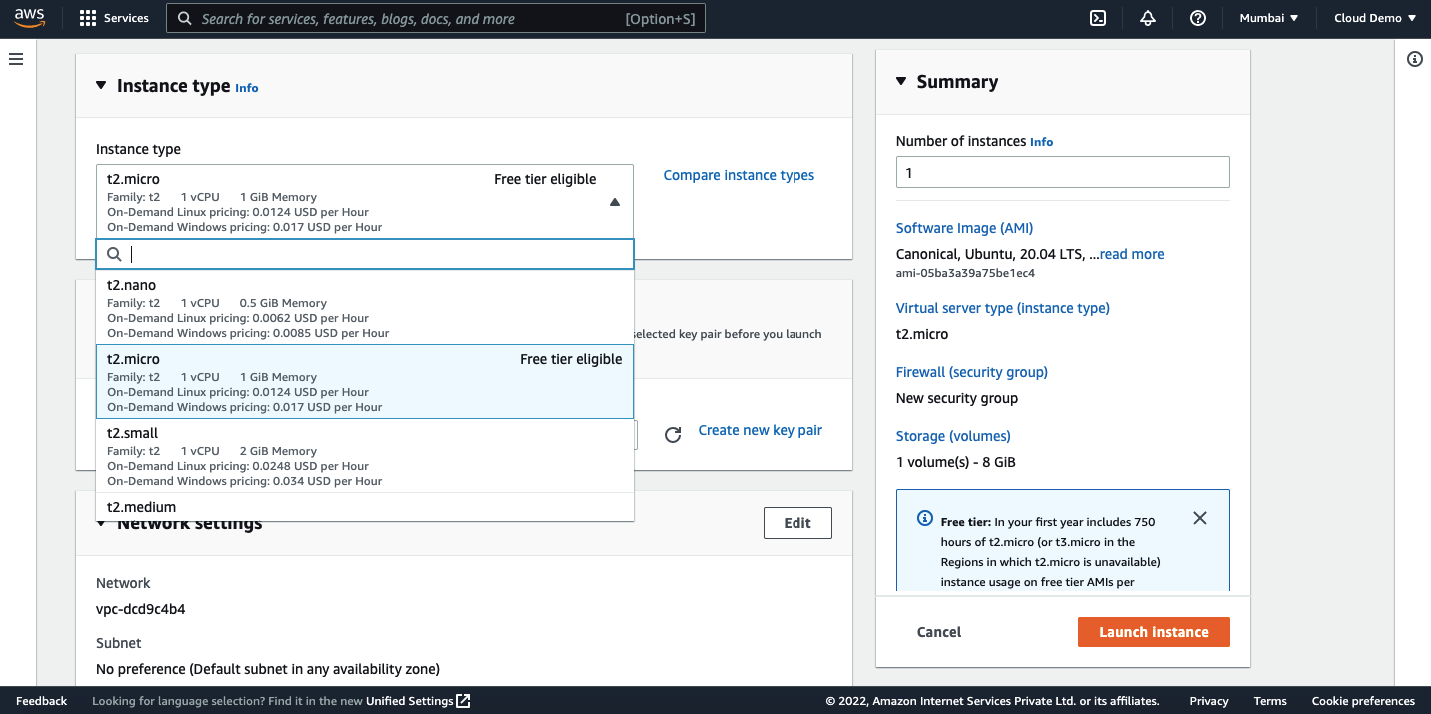
Task: Open the Mumbai region selector
Action: pos(1269,18)
